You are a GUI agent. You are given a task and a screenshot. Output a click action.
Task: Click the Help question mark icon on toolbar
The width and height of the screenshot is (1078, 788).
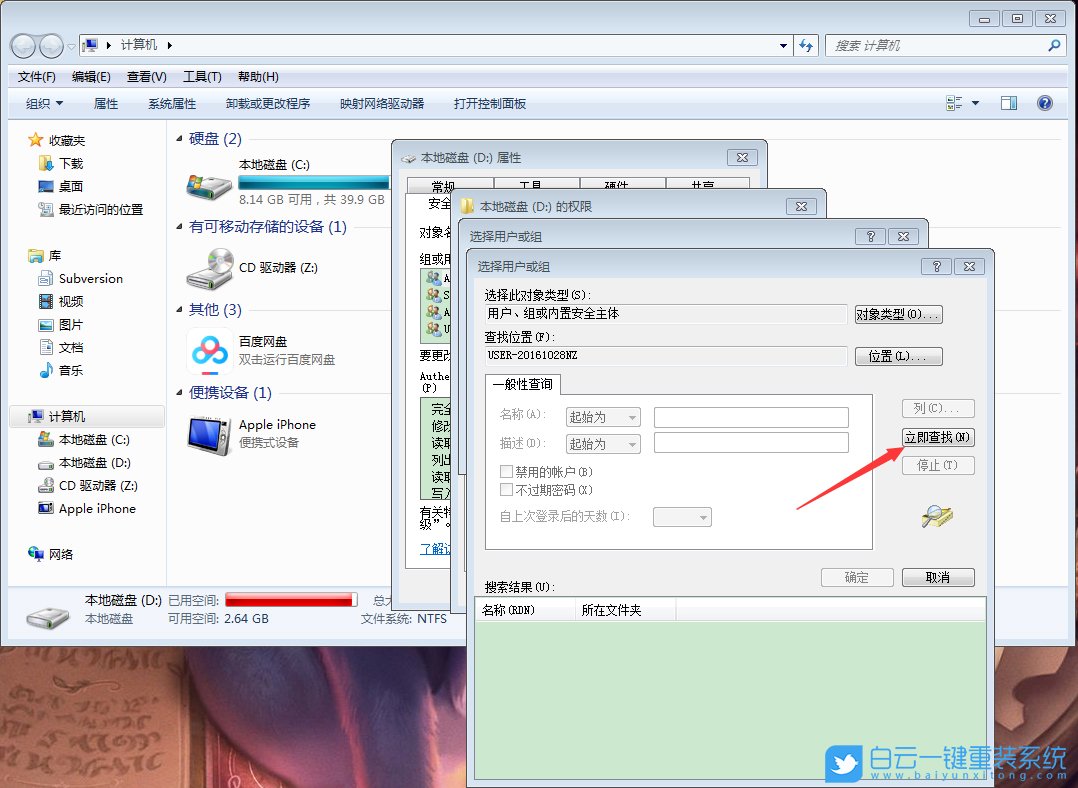[x=1046, y=102]
